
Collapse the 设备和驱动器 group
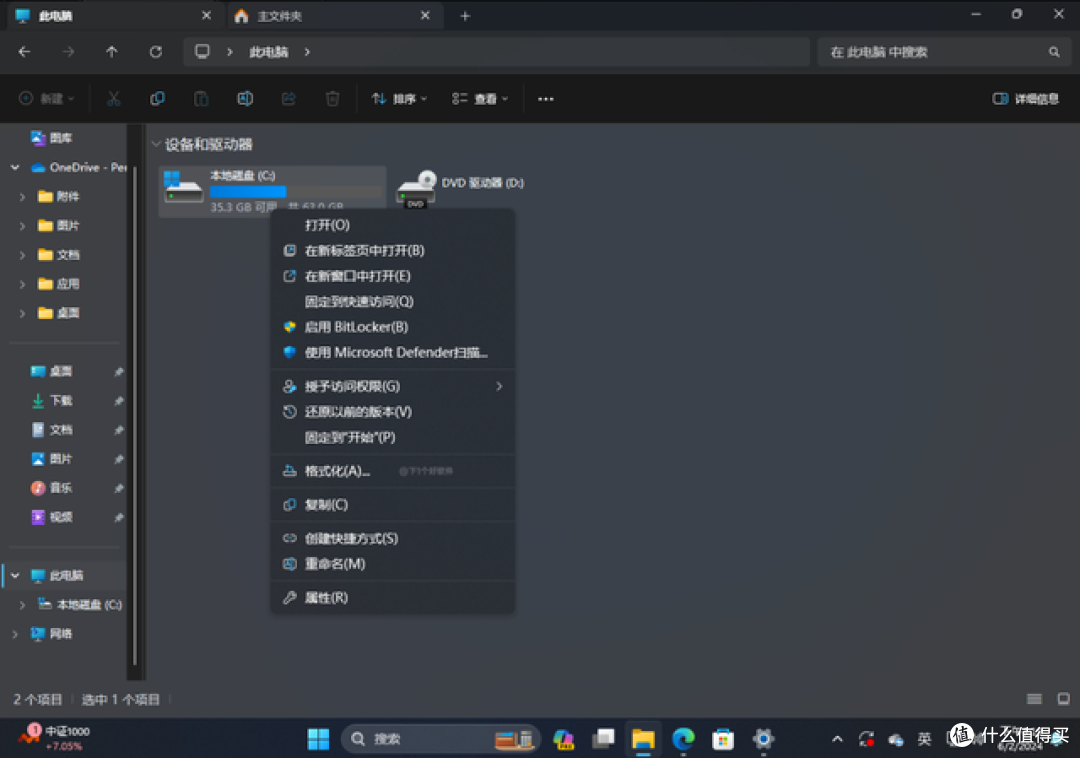point(156,145)
